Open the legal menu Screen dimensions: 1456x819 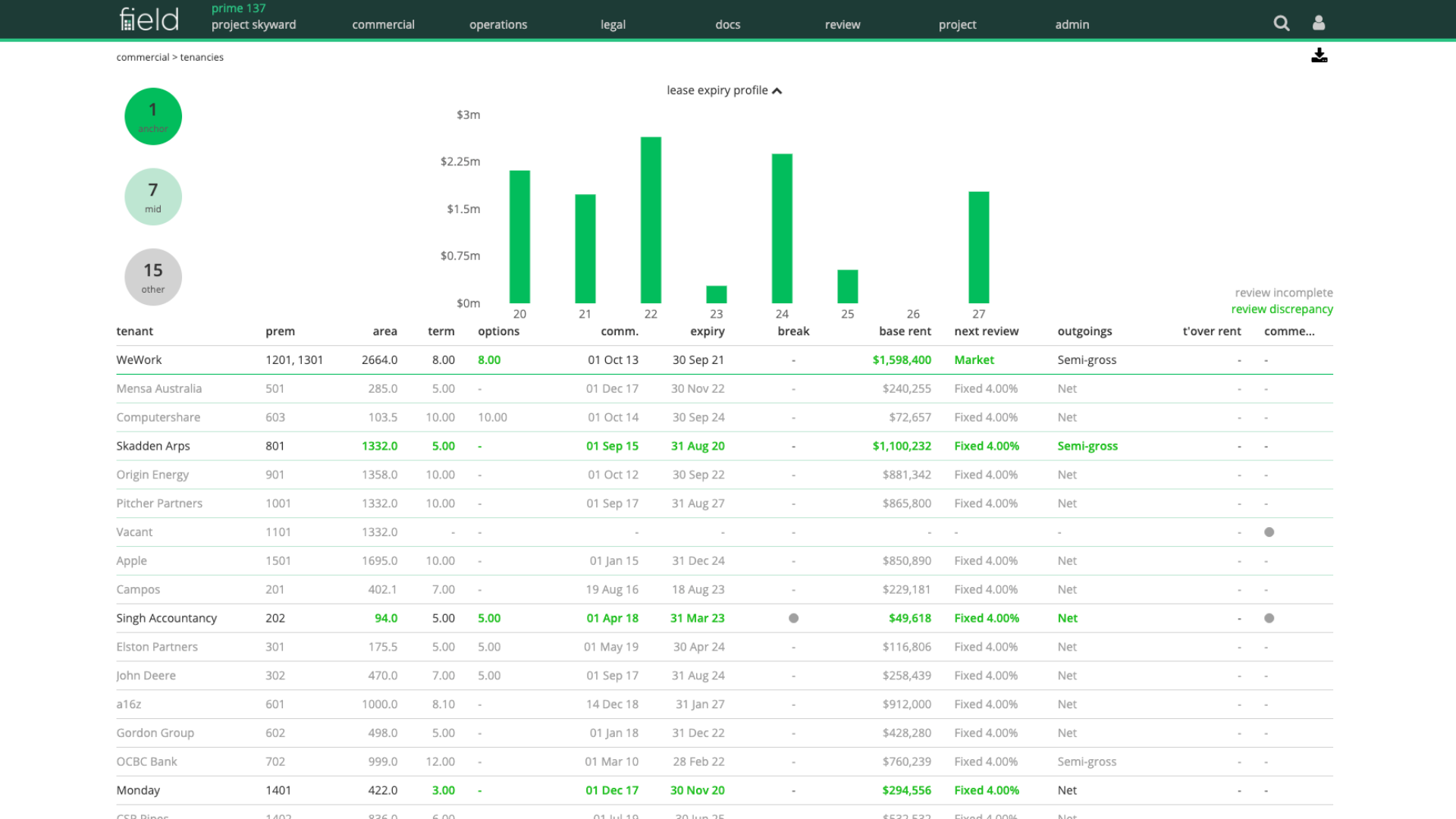(x=613, y=24)
